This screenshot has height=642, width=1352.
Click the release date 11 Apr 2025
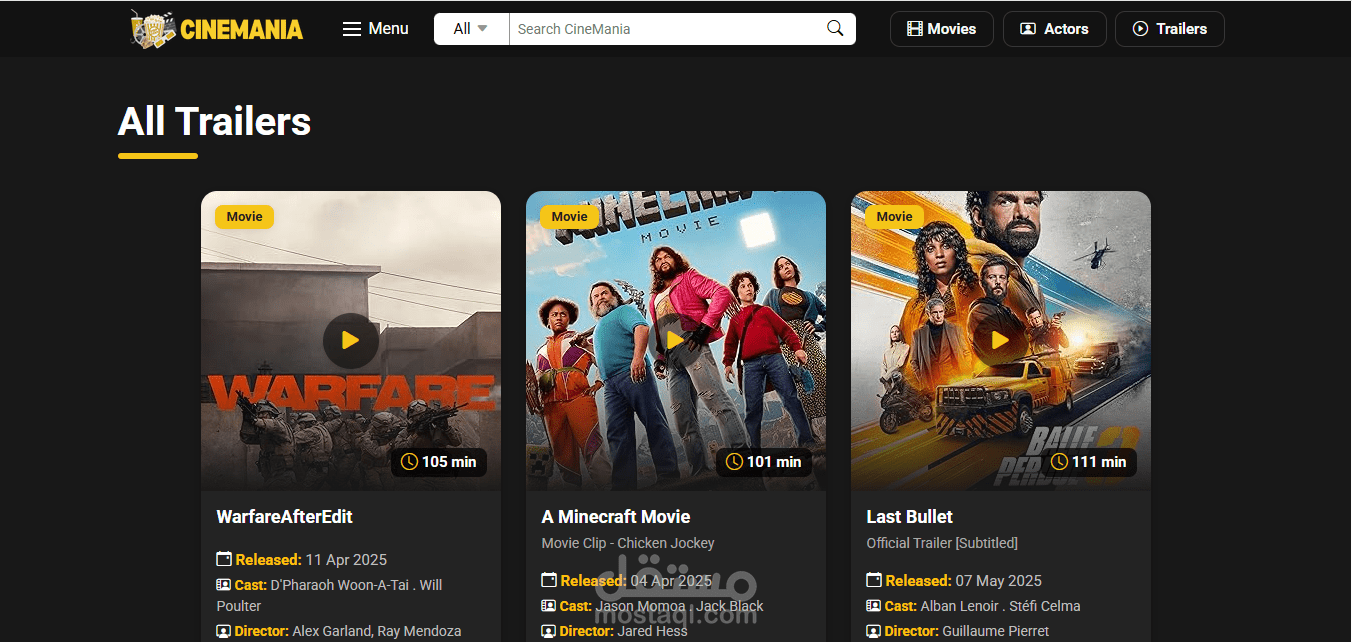coord(346,560)
